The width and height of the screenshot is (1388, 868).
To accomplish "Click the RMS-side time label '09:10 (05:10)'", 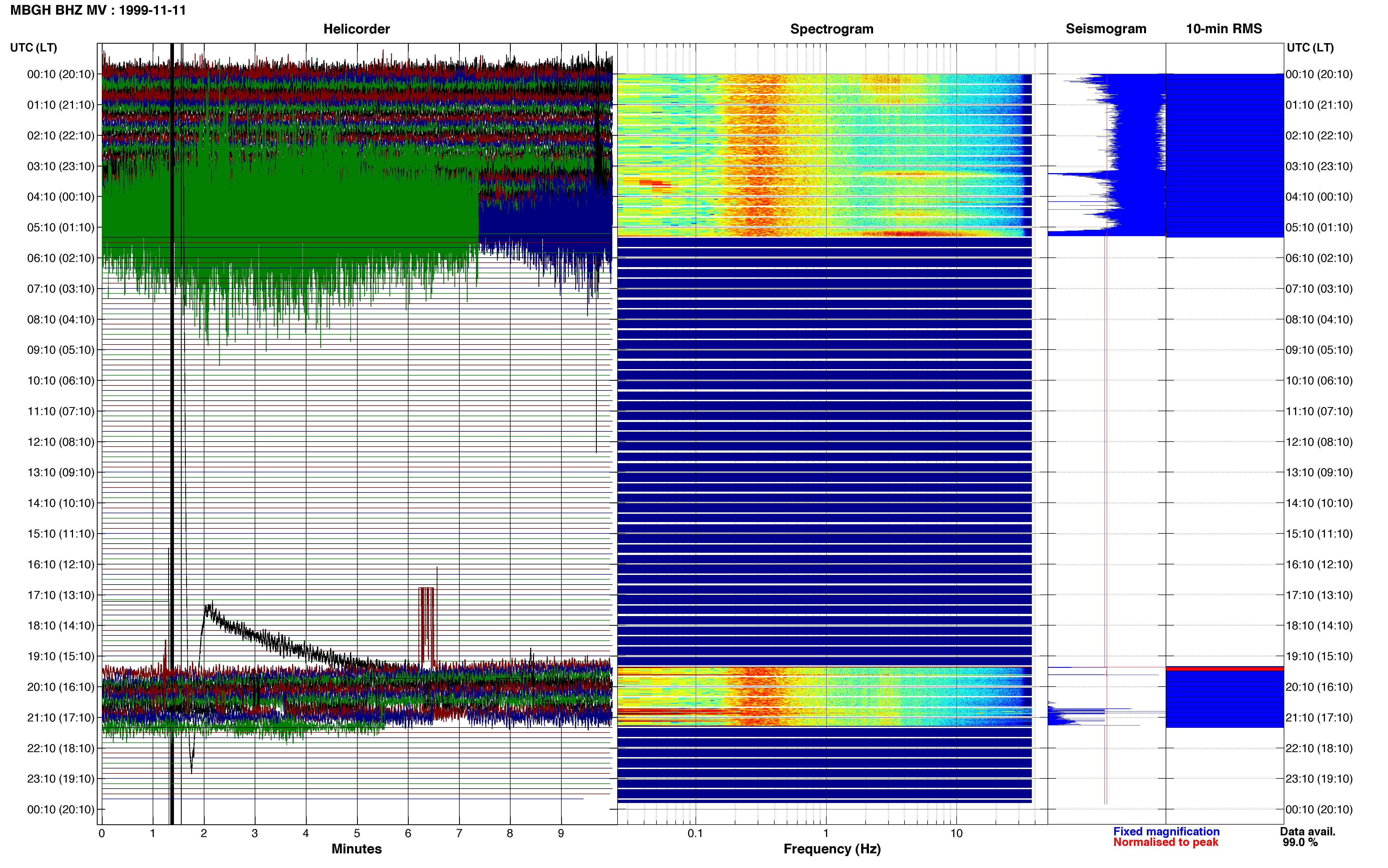I will click(1319, 350).
